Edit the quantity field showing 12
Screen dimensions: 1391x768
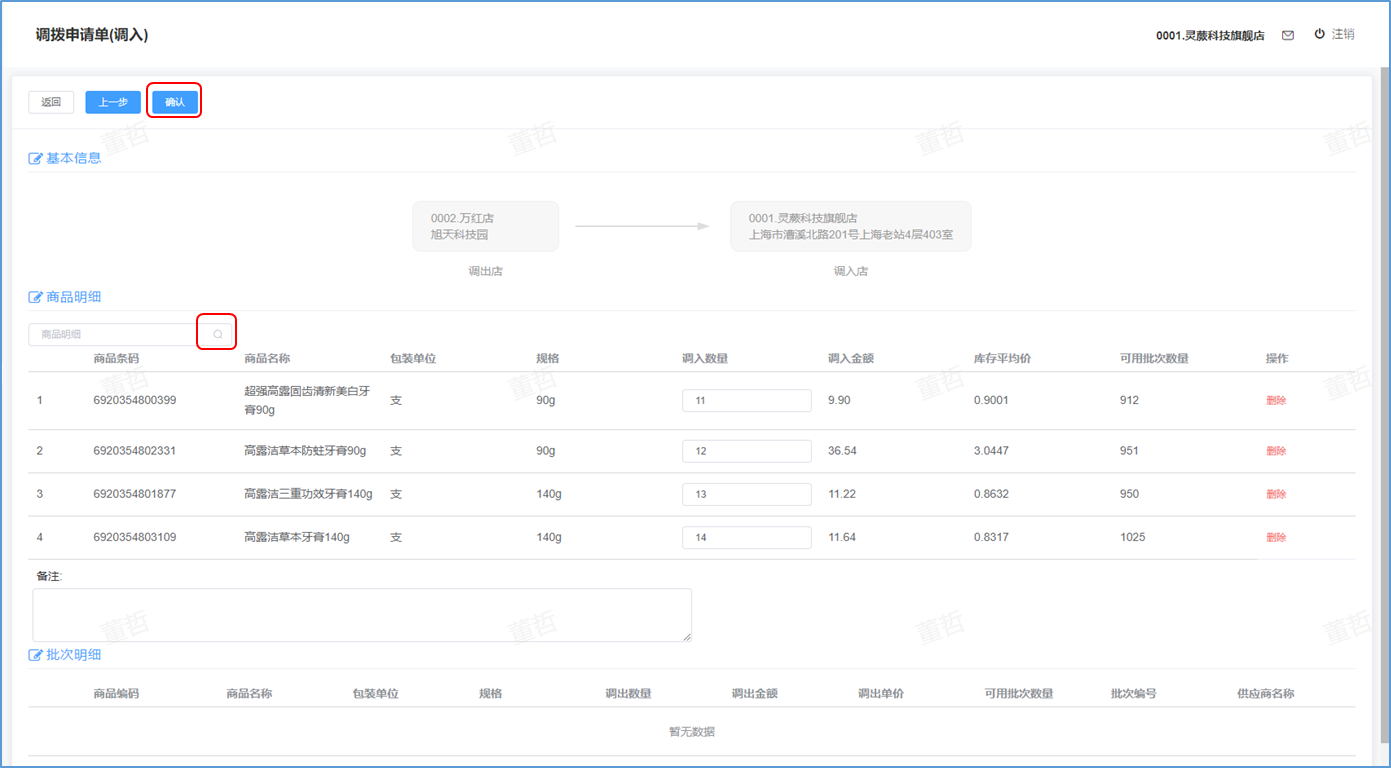tap(746, 451)
